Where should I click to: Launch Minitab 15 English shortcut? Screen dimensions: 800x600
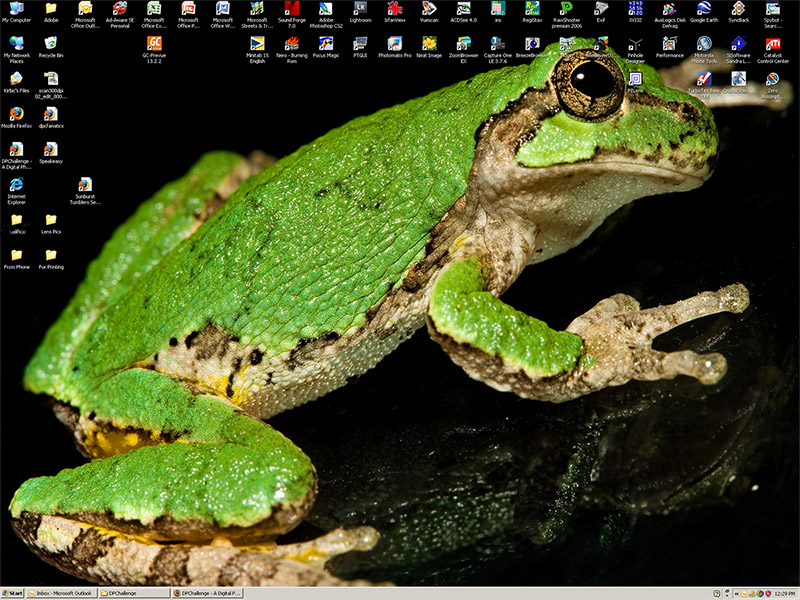click(257, 49)
